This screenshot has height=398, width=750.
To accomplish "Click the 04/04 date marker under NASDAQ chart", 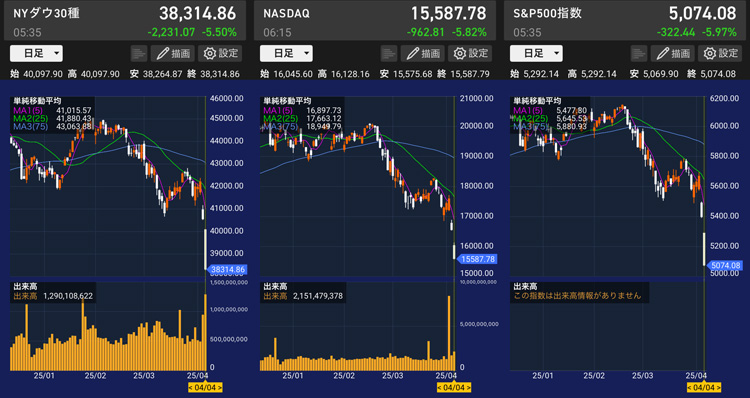I will pyautogui.click(x=454, y=387).
